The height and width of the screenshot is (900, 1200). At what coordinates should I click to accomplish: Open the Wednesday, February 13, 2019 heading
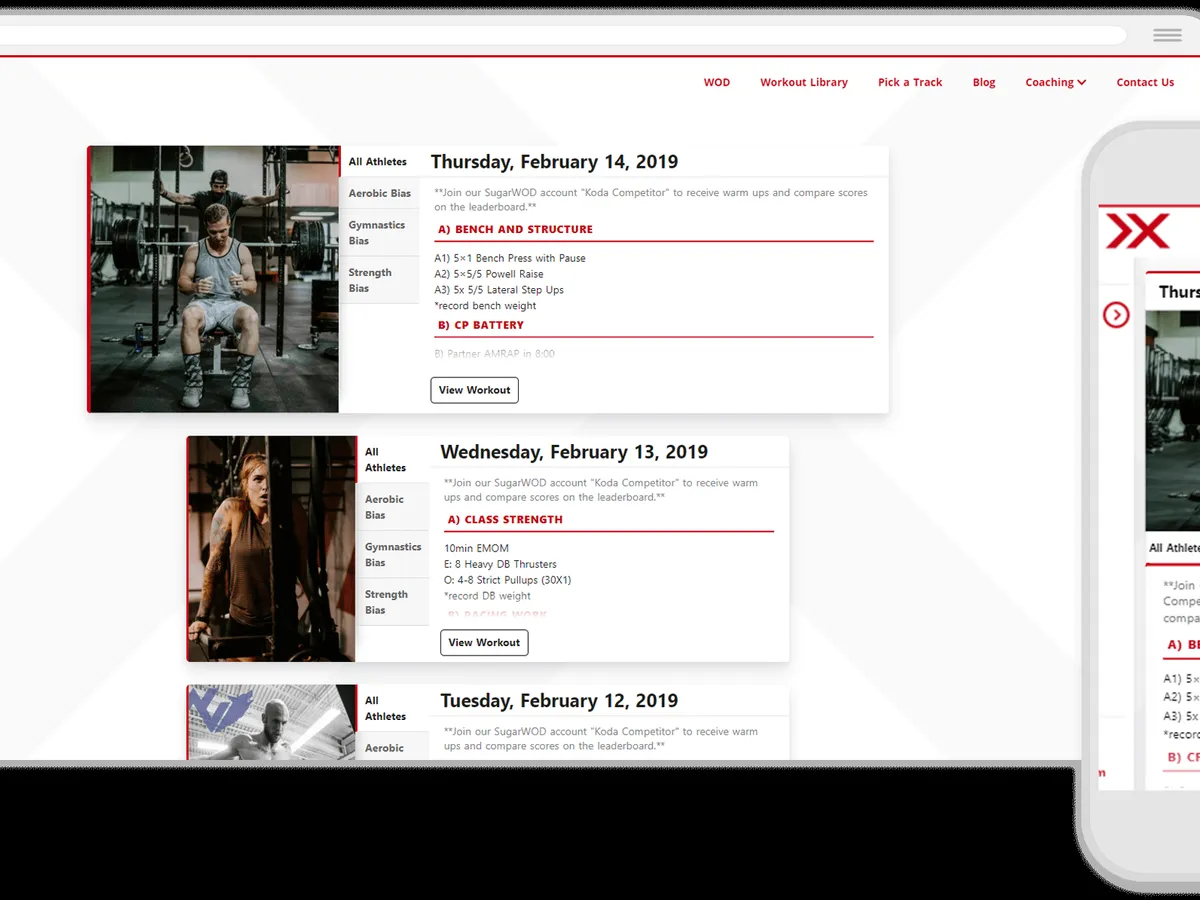click(574, 452)
